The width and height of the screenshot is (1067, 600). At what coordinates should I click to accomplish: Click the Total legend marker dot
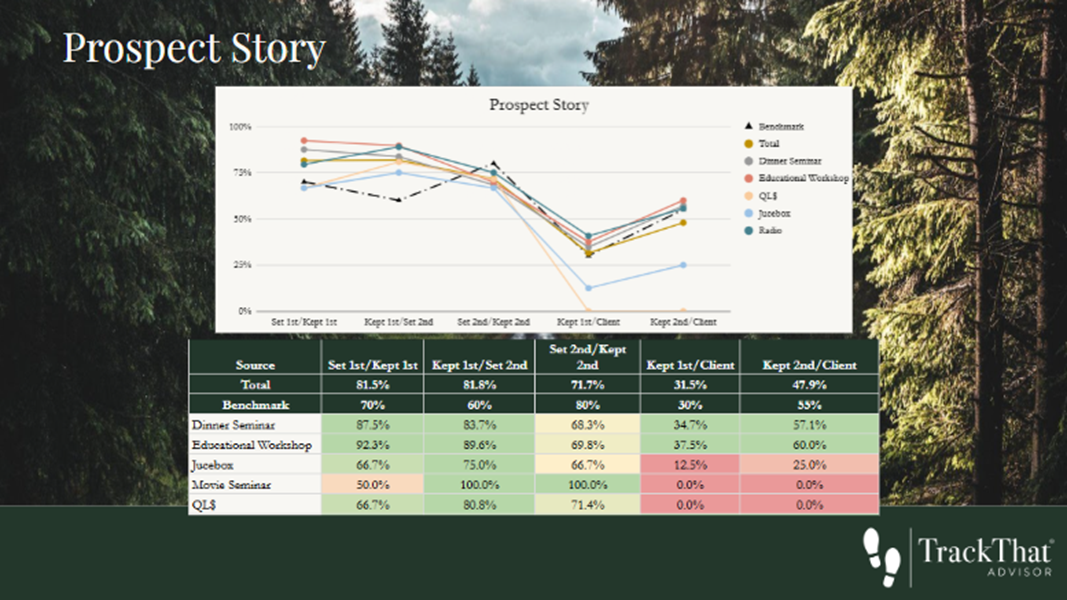click(750, 144)
